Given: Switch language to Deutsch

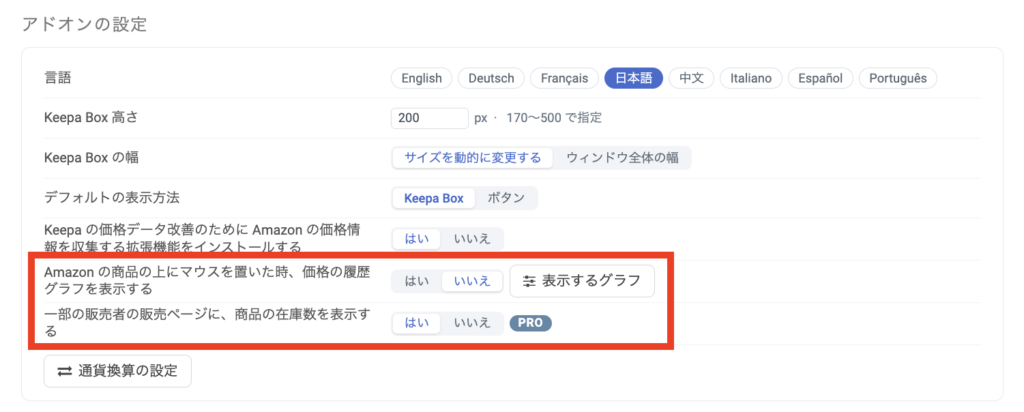Looking at the screenshot, I should 491,78.
